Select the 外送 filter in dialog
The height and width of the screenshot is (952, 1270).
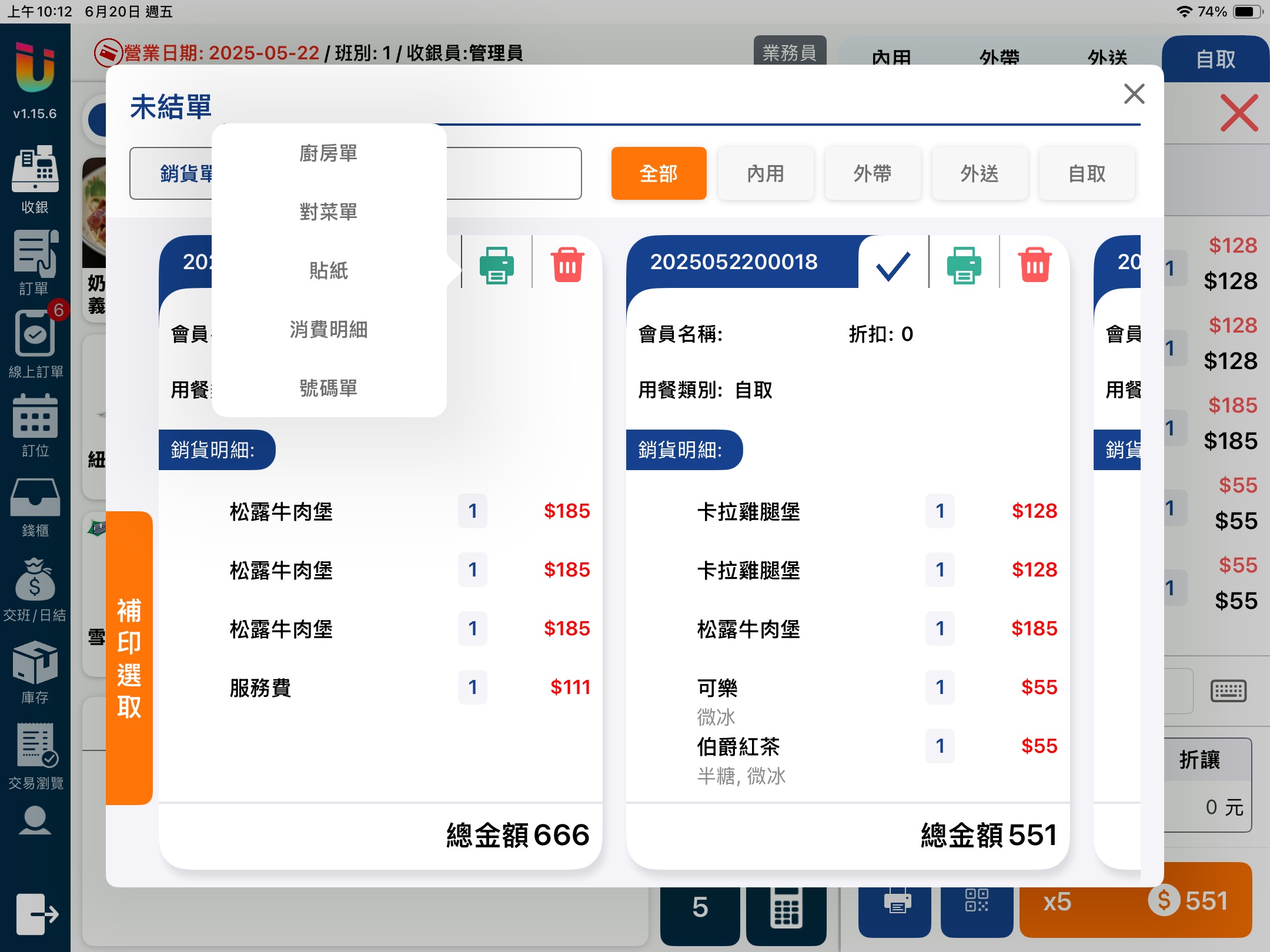point(980,173)
